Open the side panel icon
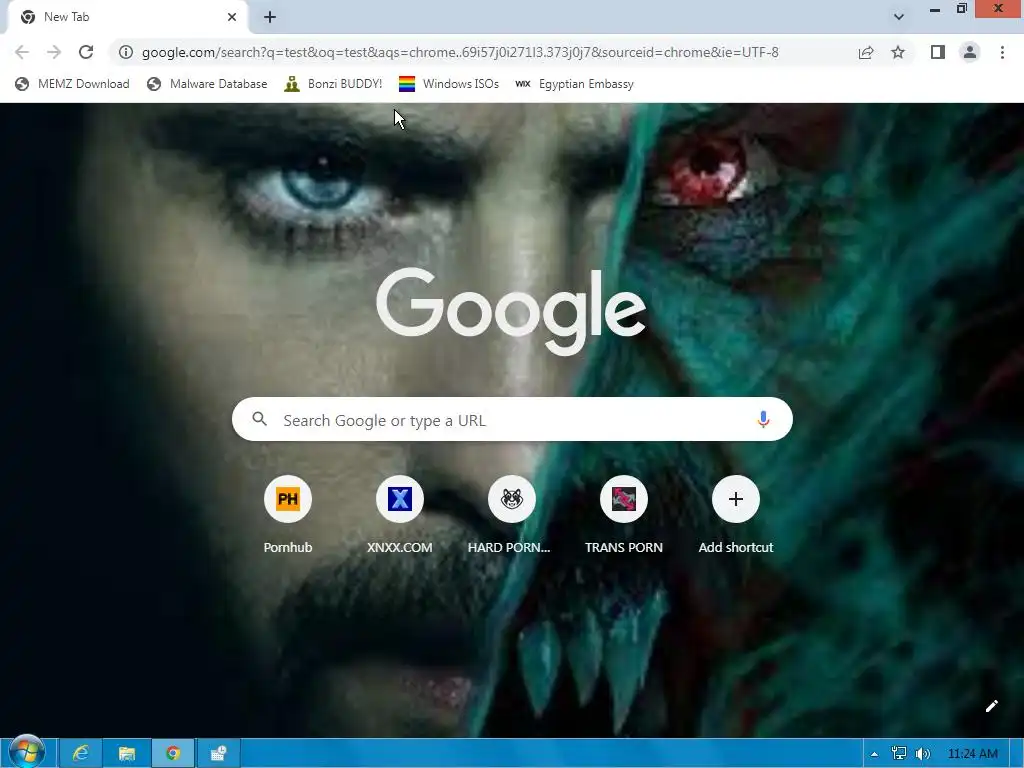Image resolution: width=1024 pixels, height=768 pixels. tap(938, 52)
